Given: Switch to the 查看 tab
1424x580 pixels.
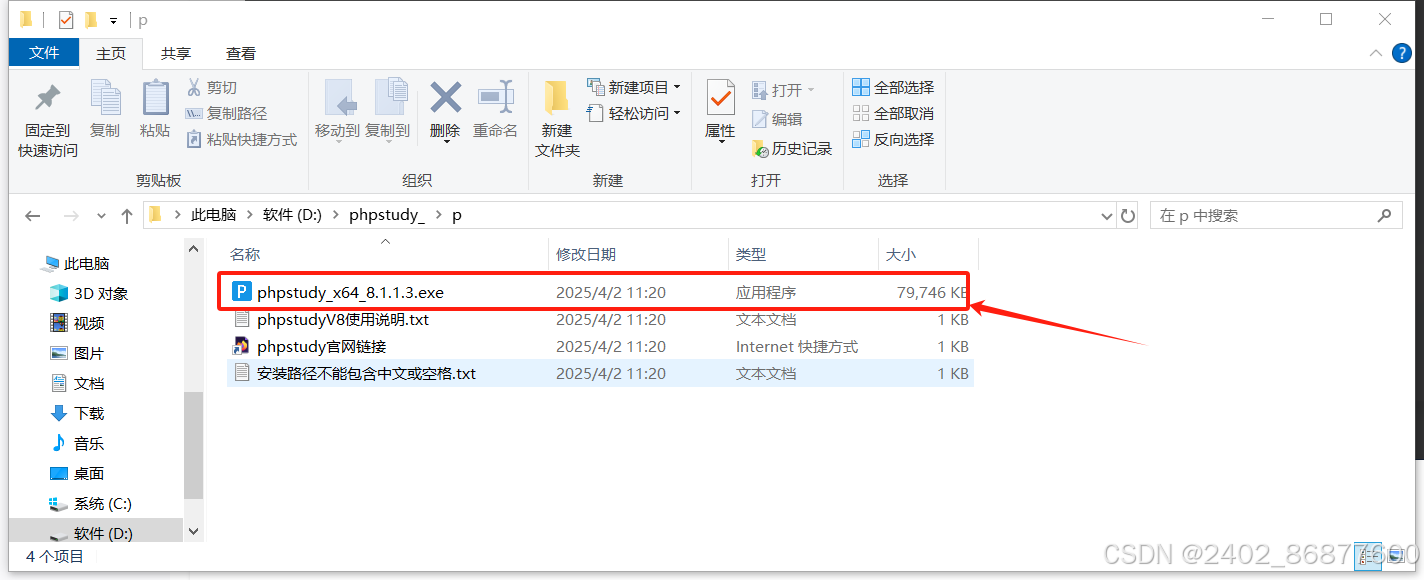Looking at the screenshot, I should point(239,53).
